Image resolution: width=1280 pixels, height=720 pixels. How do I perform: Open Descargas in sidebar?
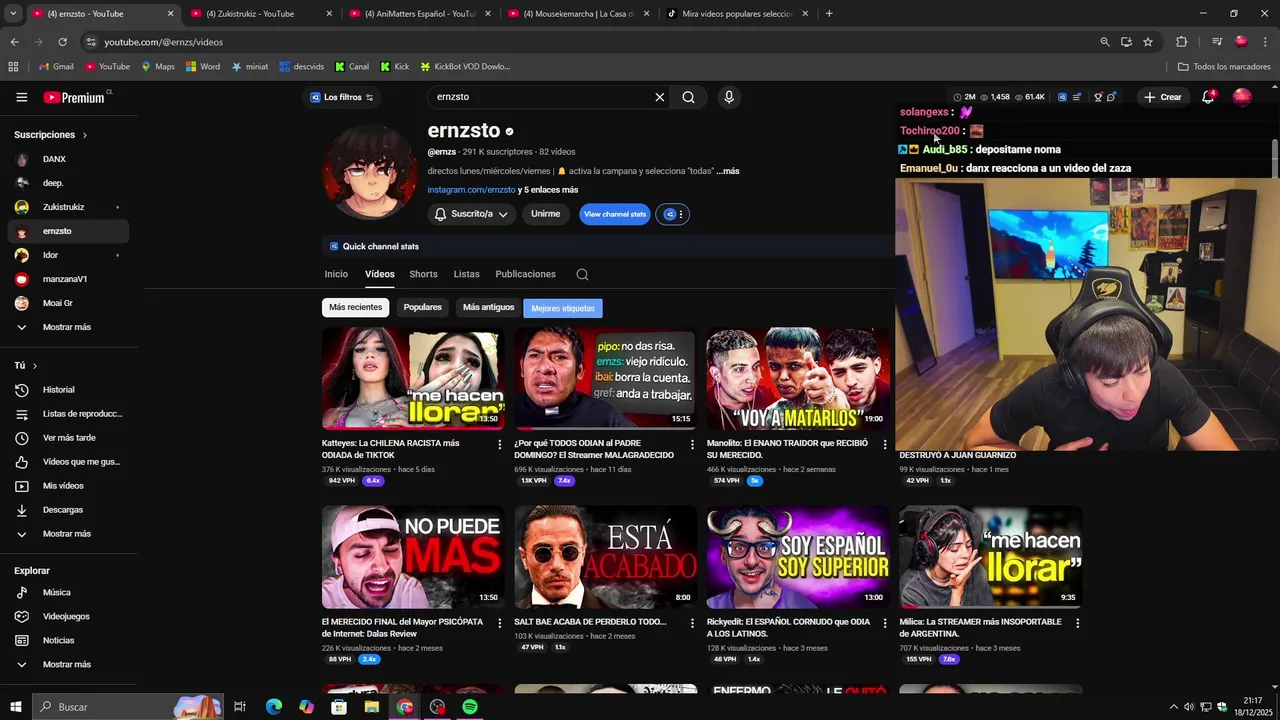click(x=64, y=510)
